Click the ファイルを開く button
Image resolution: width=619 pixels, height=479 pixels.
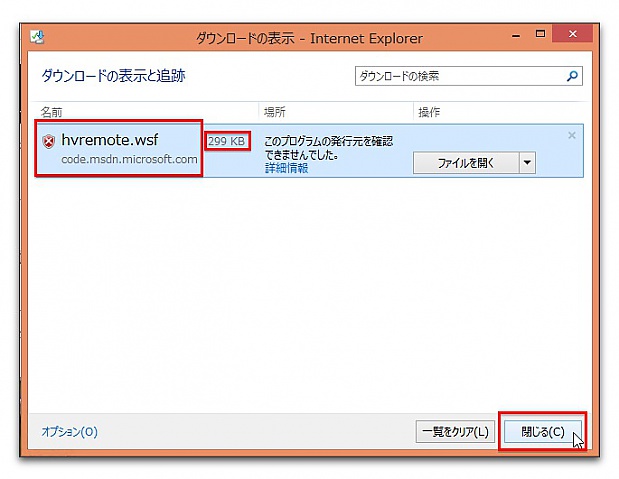[x=466, y=163]
